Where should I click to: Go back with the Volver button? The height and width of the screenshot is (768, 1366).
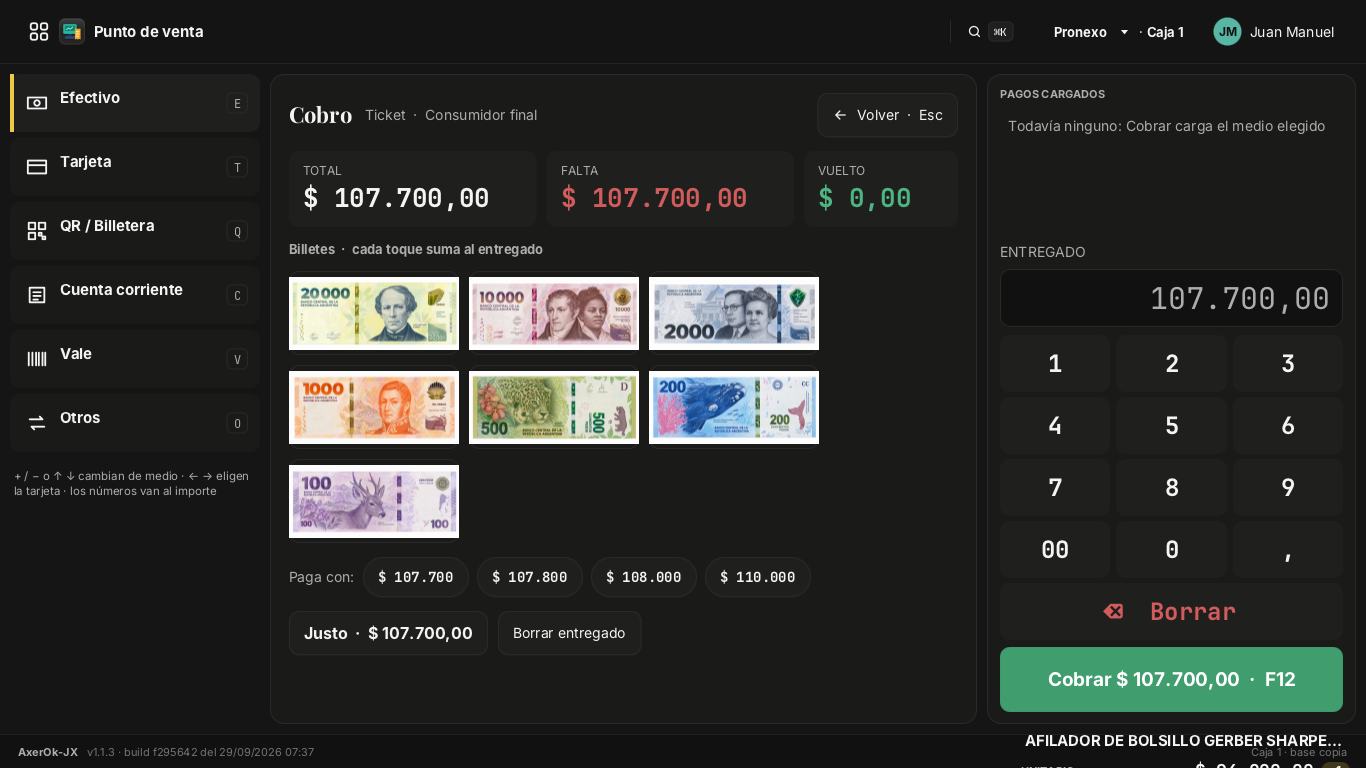click(x=887, y=115)
